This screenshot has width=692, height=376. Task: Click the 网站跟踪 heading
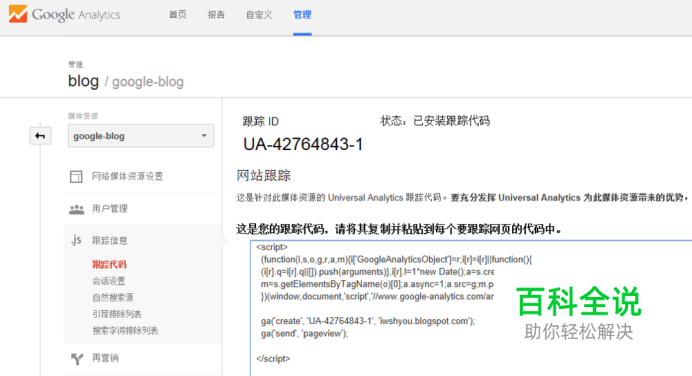point(263,176)
